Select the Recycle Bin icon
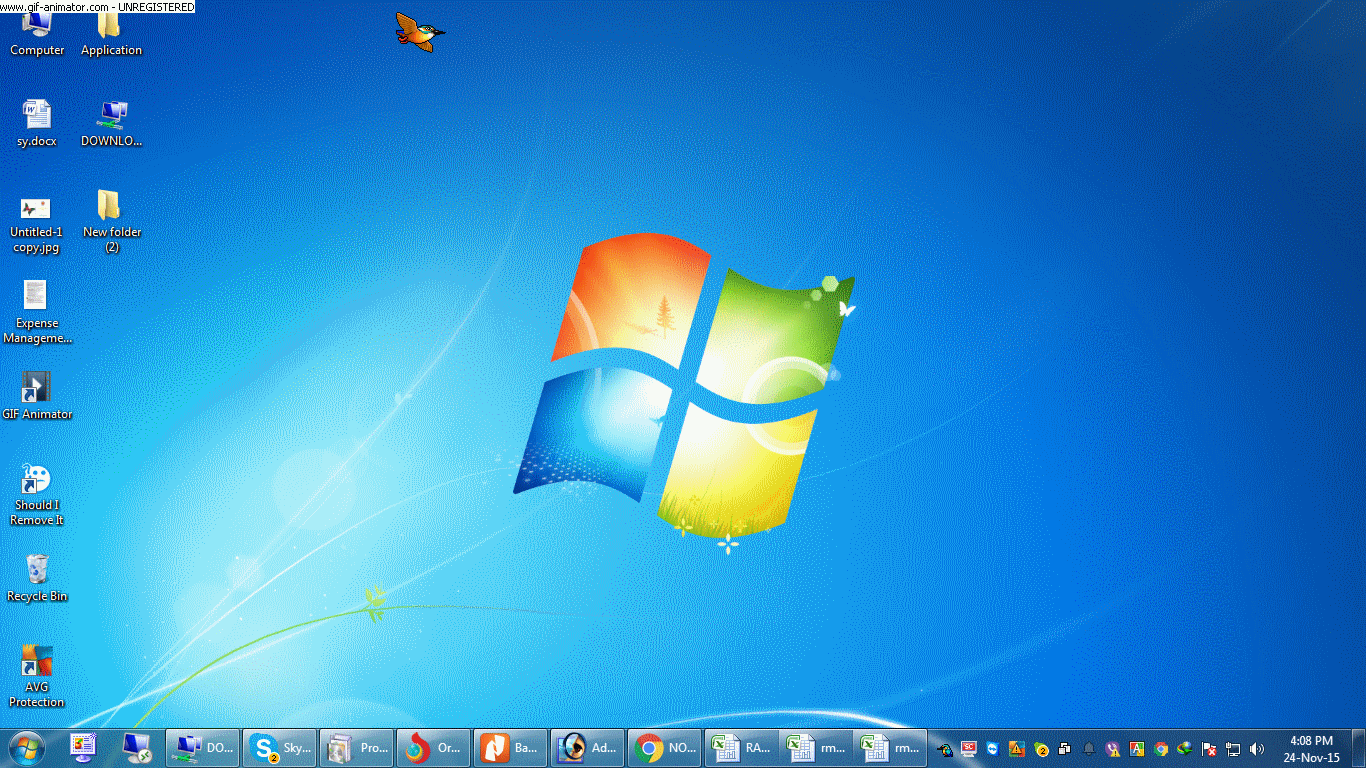Image resolution: width=1366 pixels, height=768 pixels. [x=37, y=578]
